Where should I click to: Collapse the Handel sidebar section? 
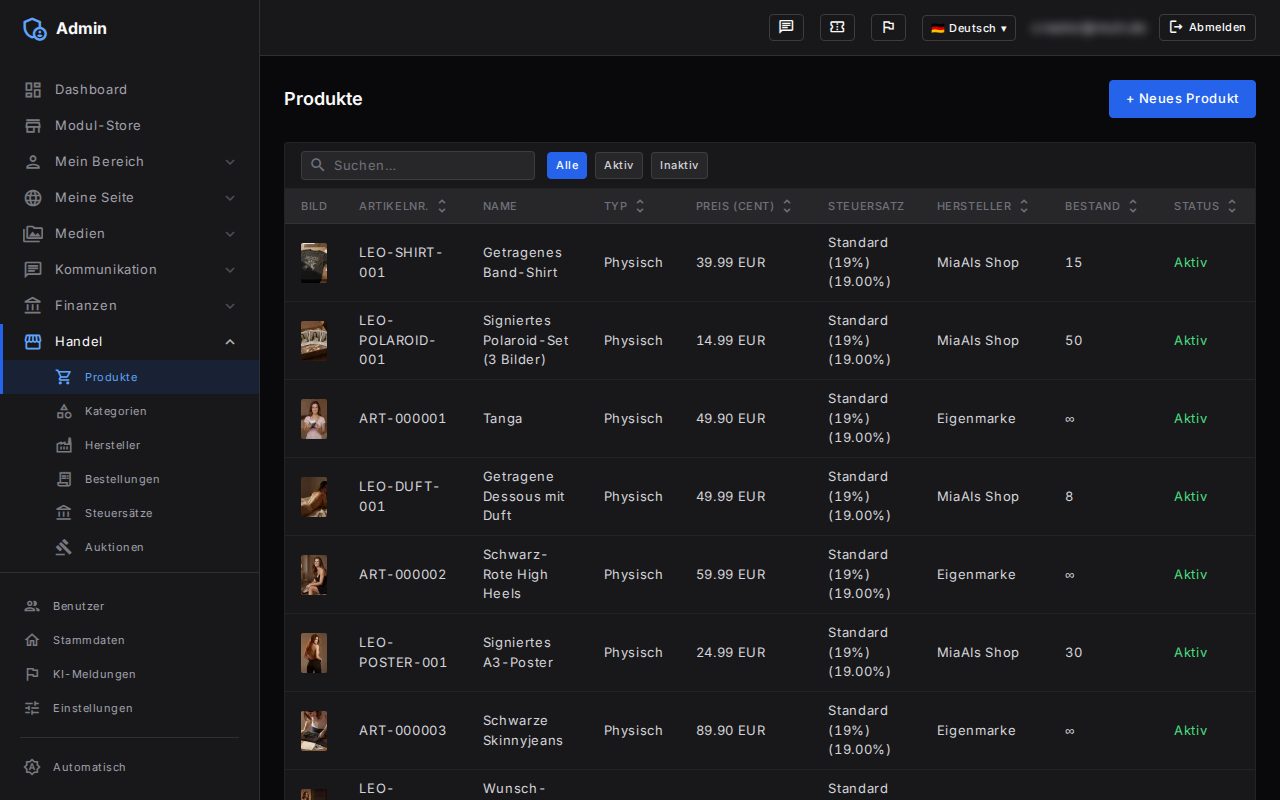click(130, 341)
